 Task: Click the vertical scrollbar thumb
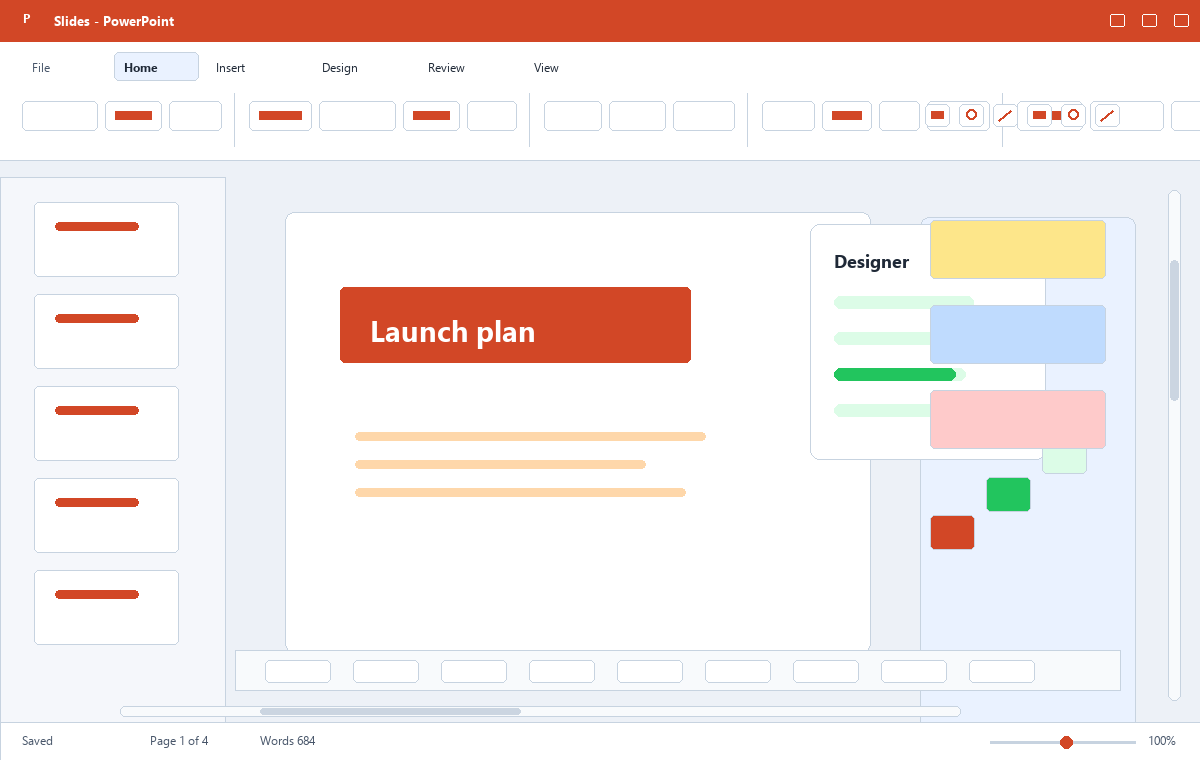pos(1174,330)
